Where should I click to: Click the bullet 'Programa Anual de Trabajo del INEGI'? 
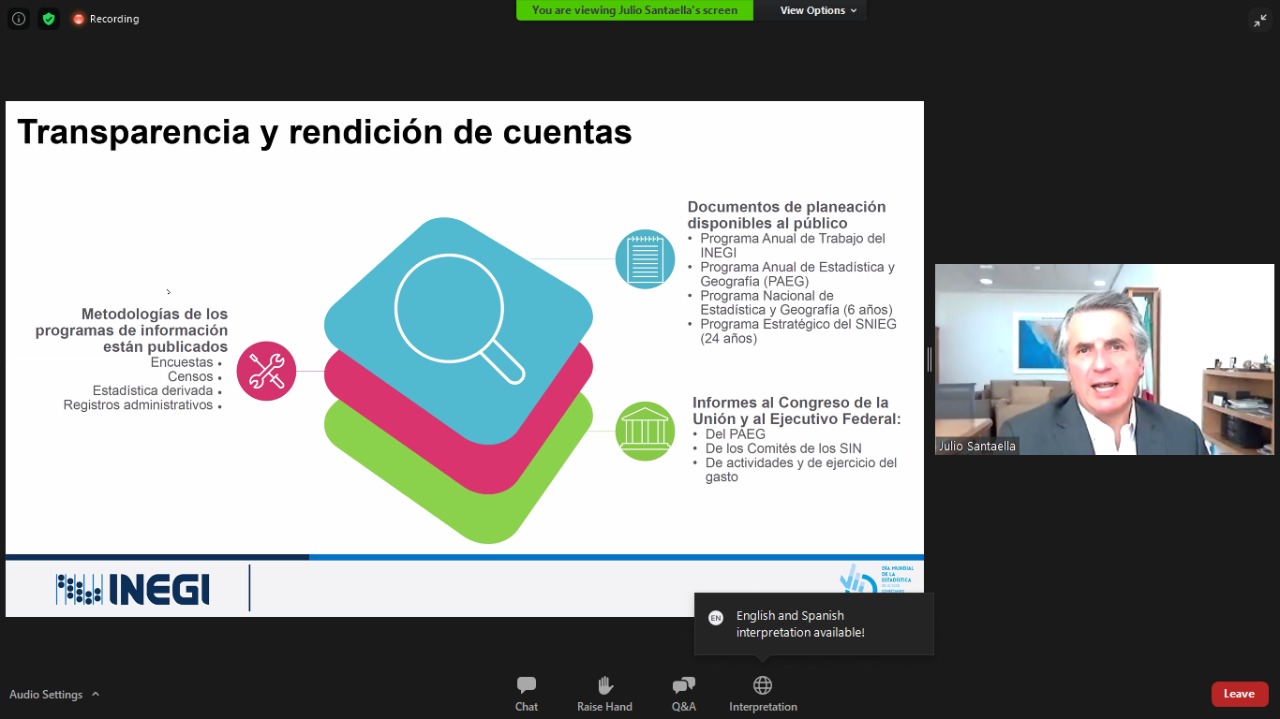pos(792,246)
